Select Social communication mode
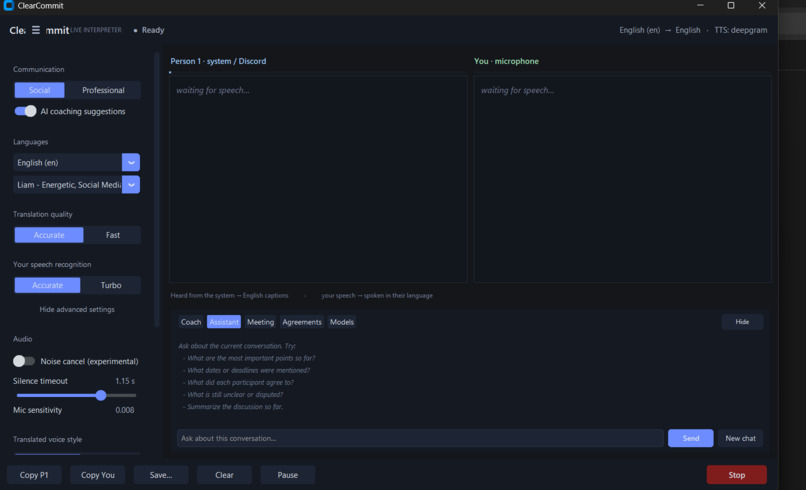 coord(40,90)
